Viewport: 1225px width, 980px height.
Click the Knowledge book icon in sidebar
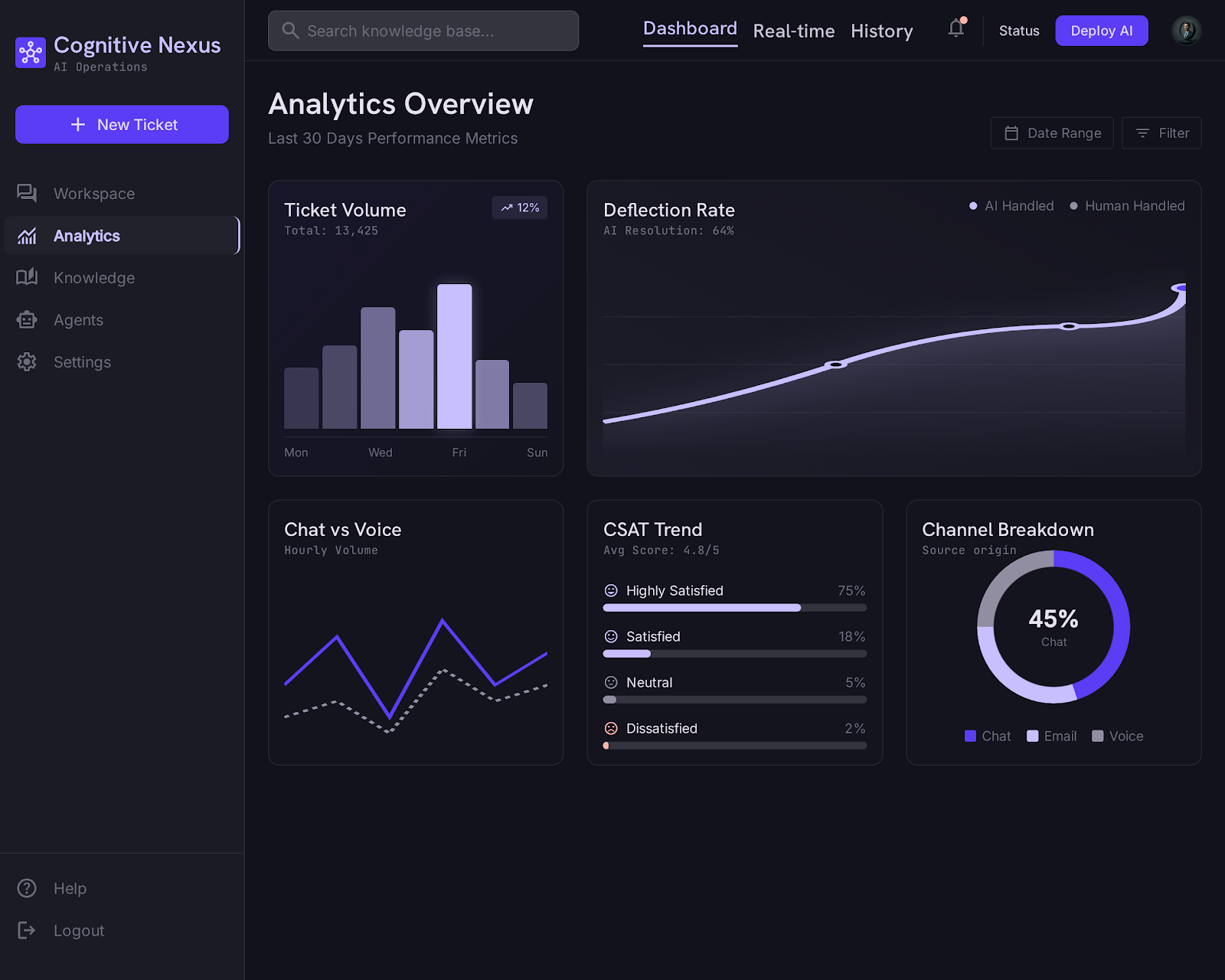coord(27,277)
